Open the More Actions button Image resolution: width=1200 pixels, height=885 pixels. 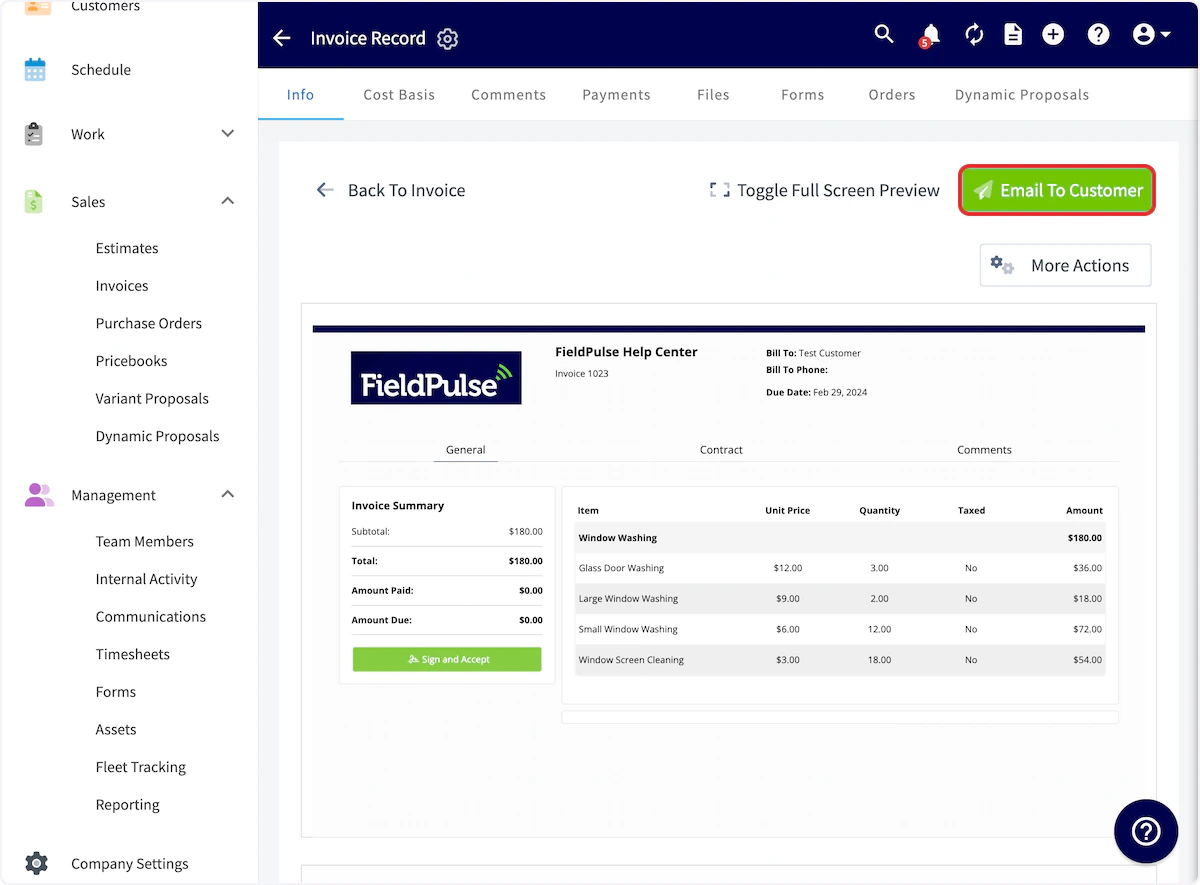click(1065, 265)
